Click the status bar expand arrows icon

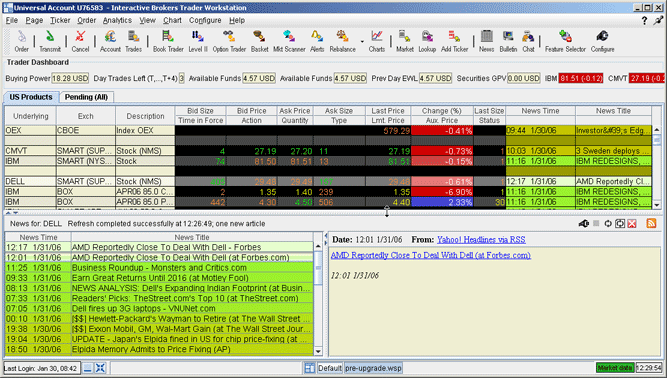[x=100, y=368]
